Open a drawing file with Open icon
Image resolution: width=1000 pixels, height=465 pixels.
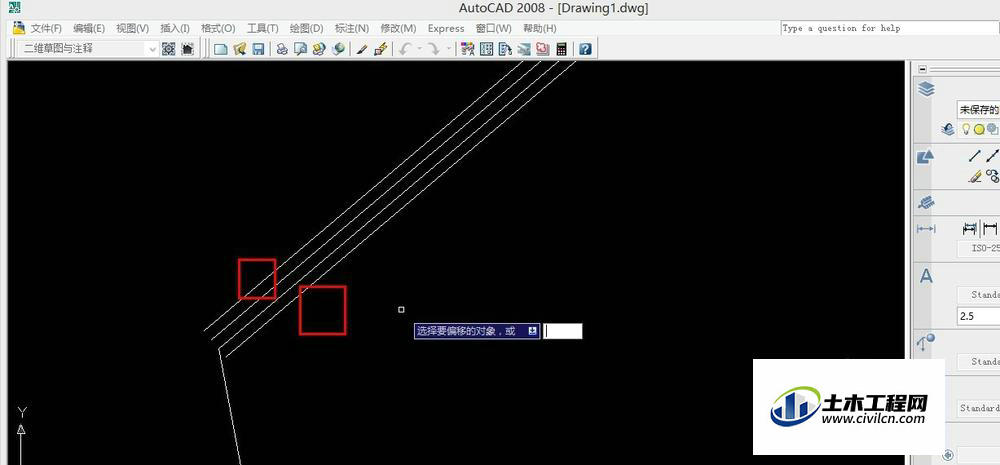coord(240,48)
